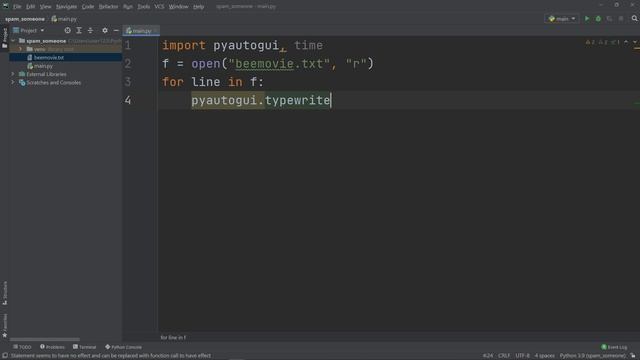
Task: Open the View menu
Action: click(45, 7)
